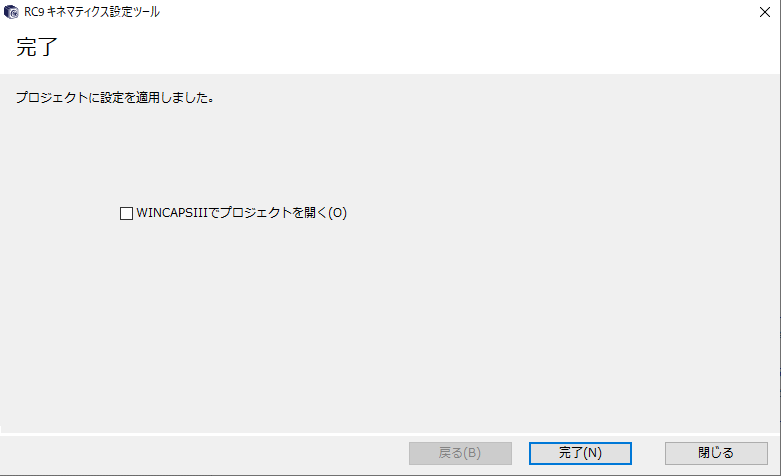
Task: Exit the tool via the bottom-right 閉じる button
Action: [x=716, y=453]
